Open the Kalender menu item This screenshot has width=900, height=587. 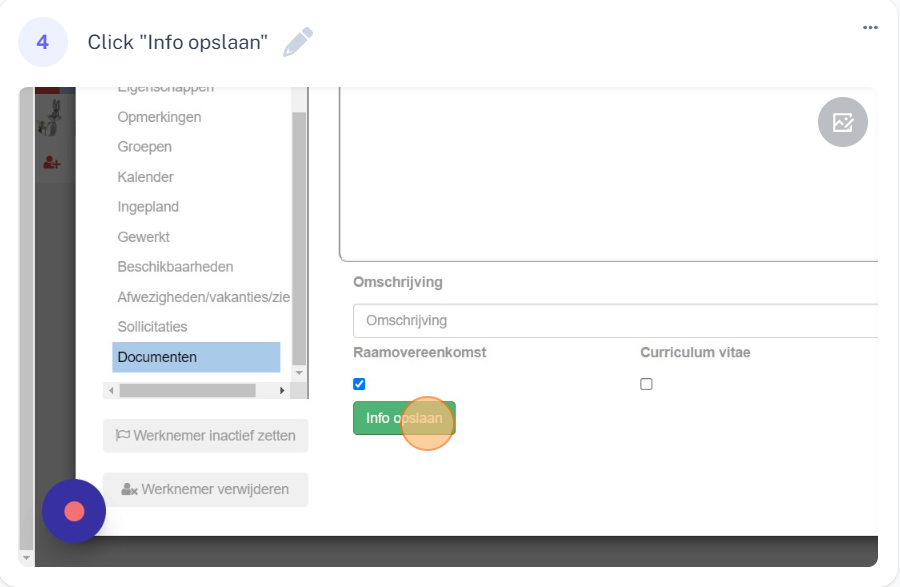coord(145,177)
